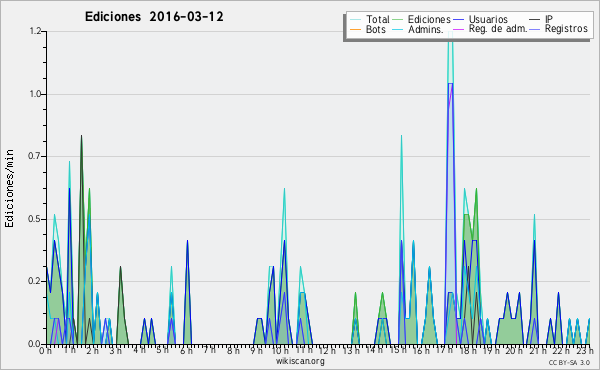
Task: Click the 0 h label on the x-axis
Action: tap(45, 350)
